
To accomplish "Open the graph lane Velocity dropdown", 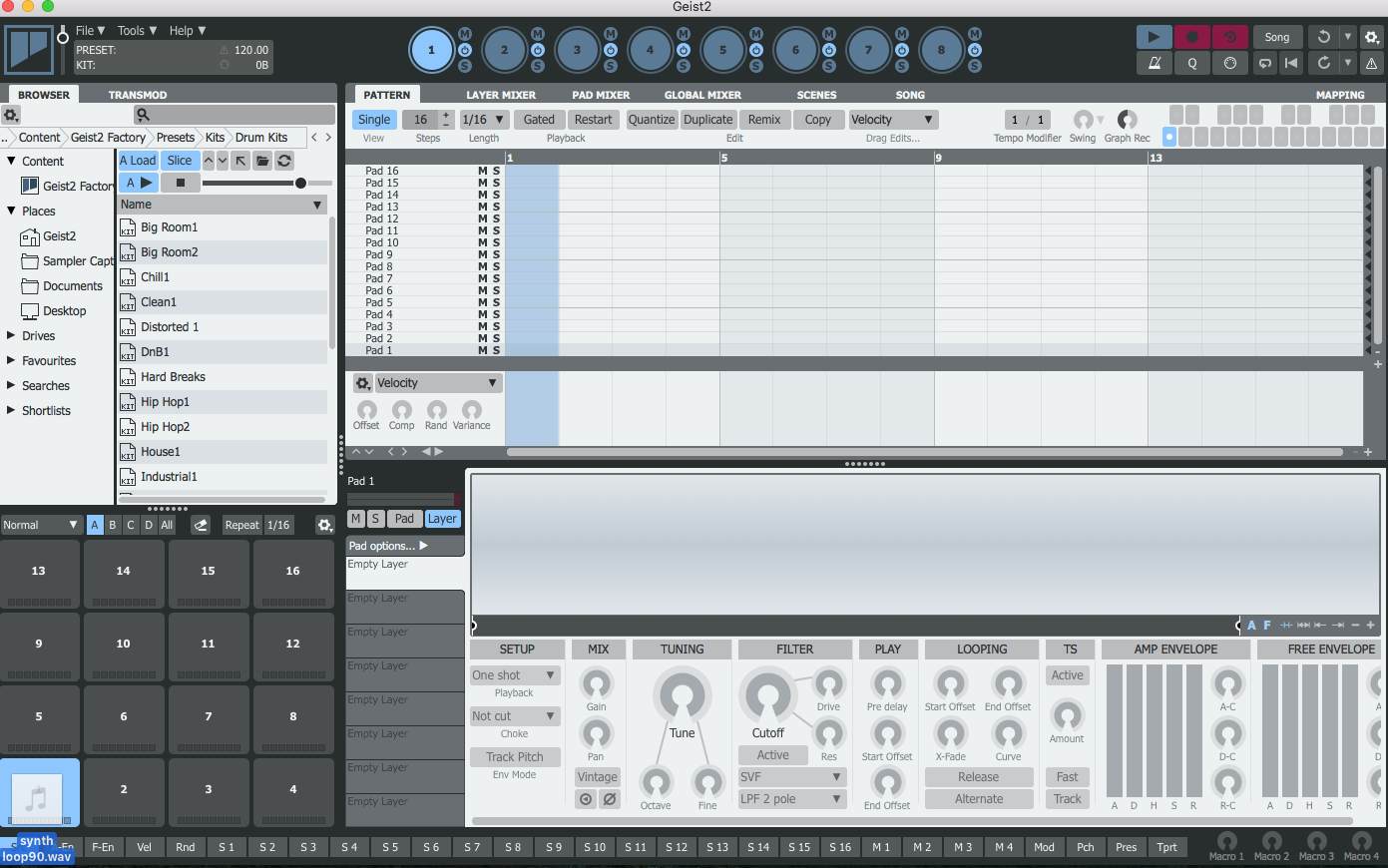I will coord(437,383).
